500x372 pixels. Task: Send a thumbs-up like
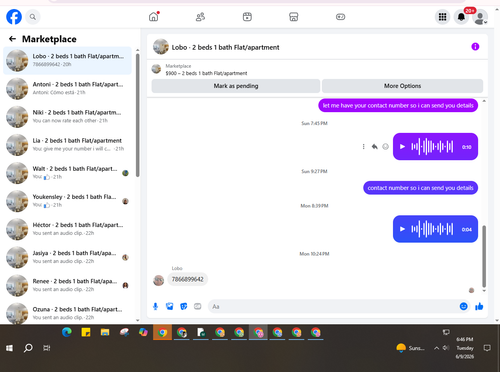[479, 306]
